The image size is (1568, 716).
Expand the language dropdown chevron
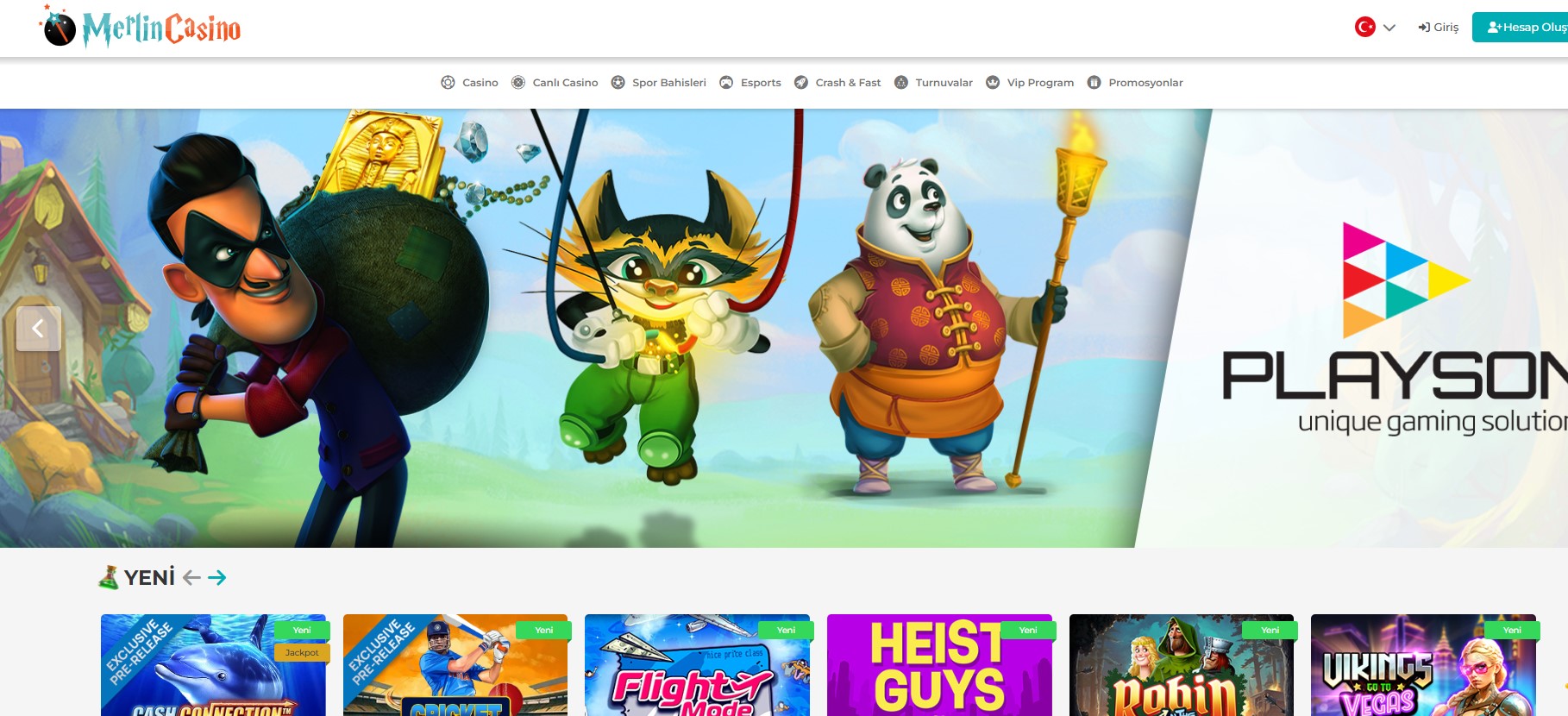tap(1389, 28)
